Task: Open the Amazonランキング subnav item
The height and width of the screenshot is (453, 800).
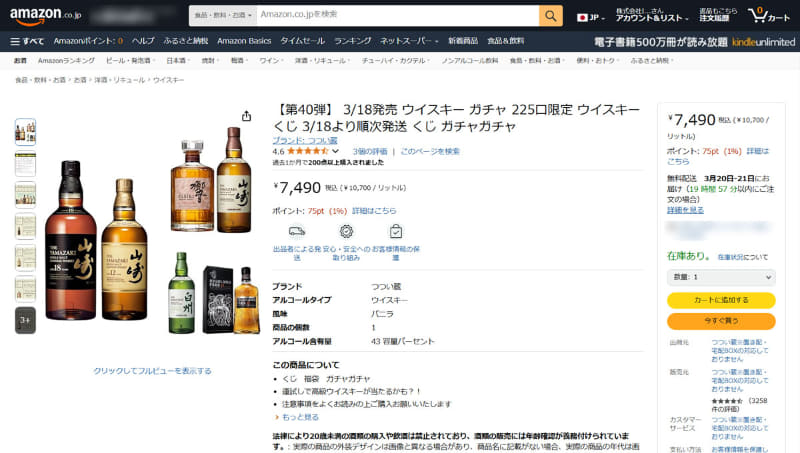Action: 66,61
